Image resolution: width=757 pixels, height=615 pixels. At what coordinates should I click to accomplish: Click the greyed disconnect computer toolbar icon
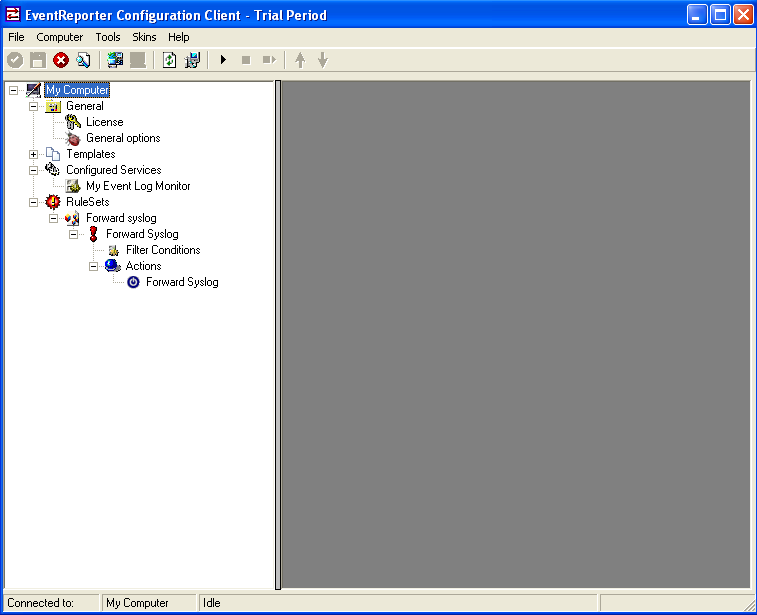(x=138, y=60)
